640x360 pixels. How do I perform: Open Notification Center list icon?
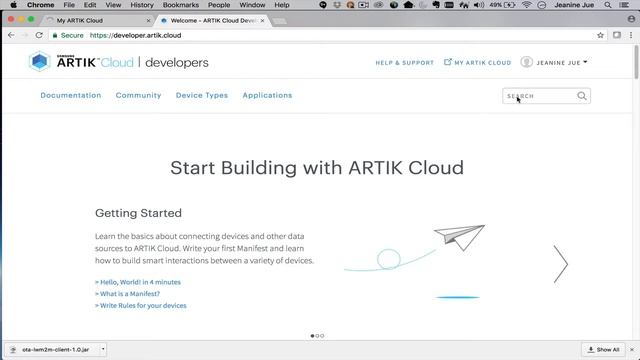[x=624, y=5]
